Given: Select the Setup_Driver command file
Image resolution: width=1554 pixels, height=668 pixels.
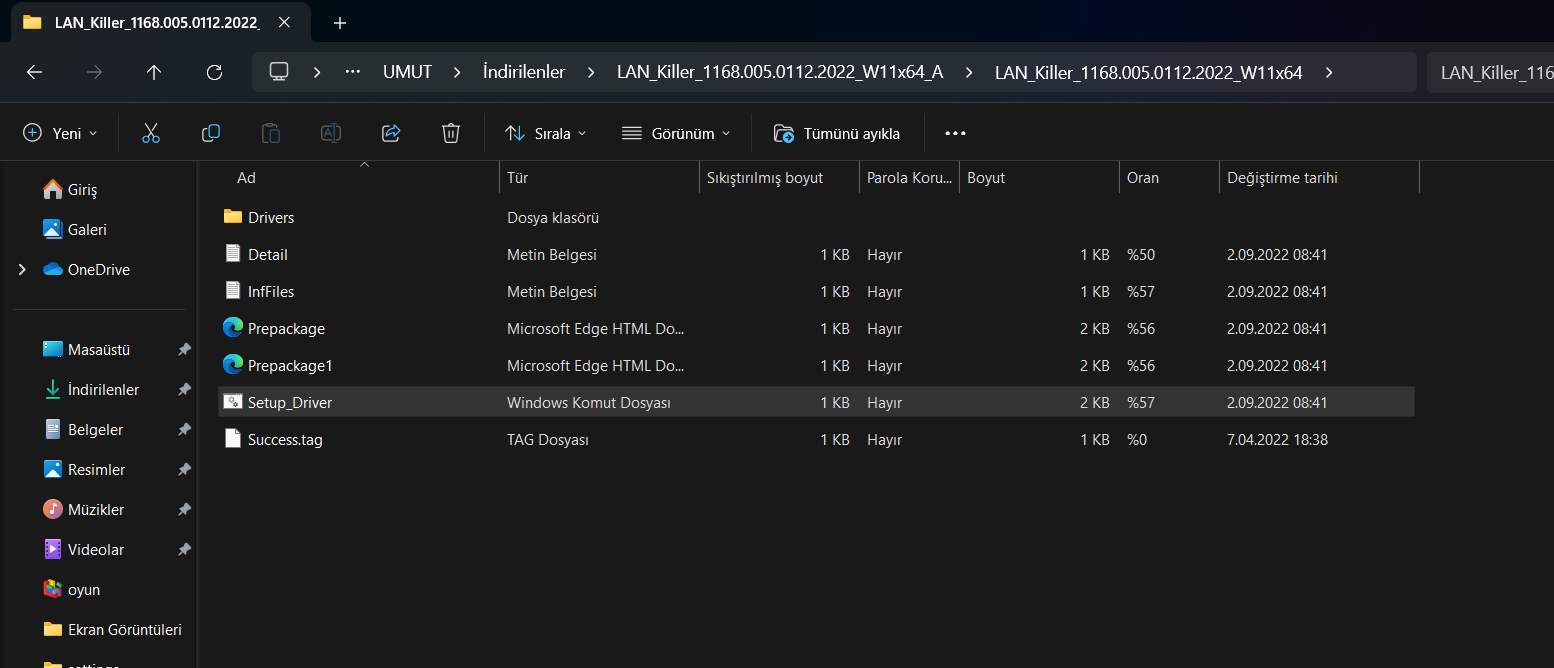Looking at the screenshot, I should (x=290, y=403).
